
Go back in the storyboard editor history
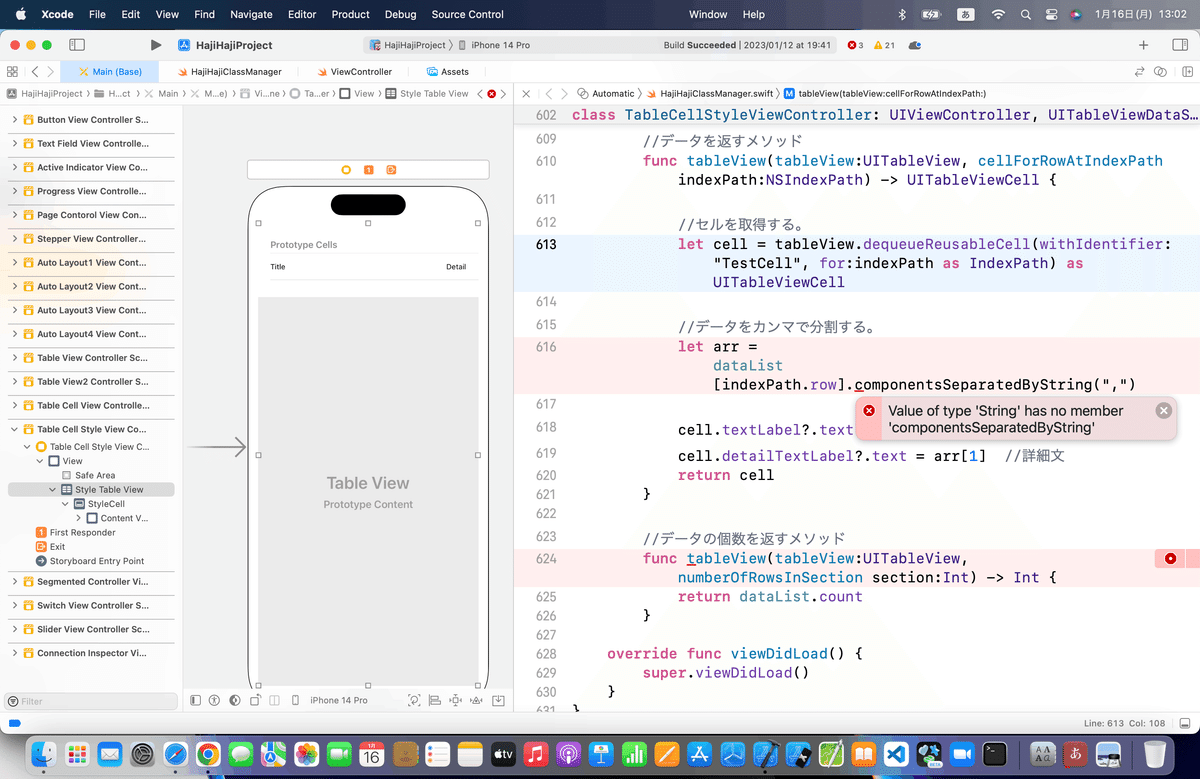35,72
